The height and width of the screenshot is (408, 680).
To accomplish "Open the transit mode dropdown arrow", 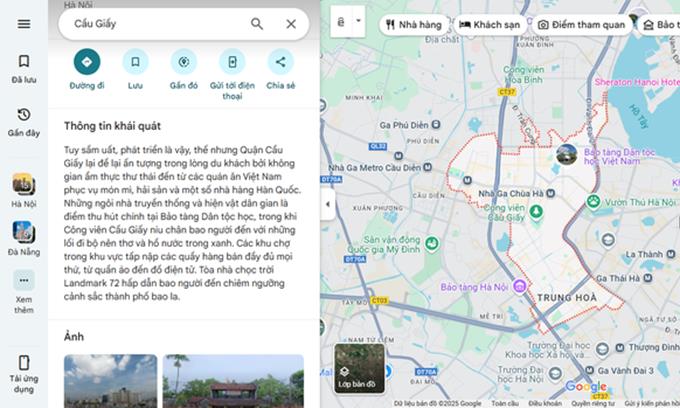I will coord(359,21).
